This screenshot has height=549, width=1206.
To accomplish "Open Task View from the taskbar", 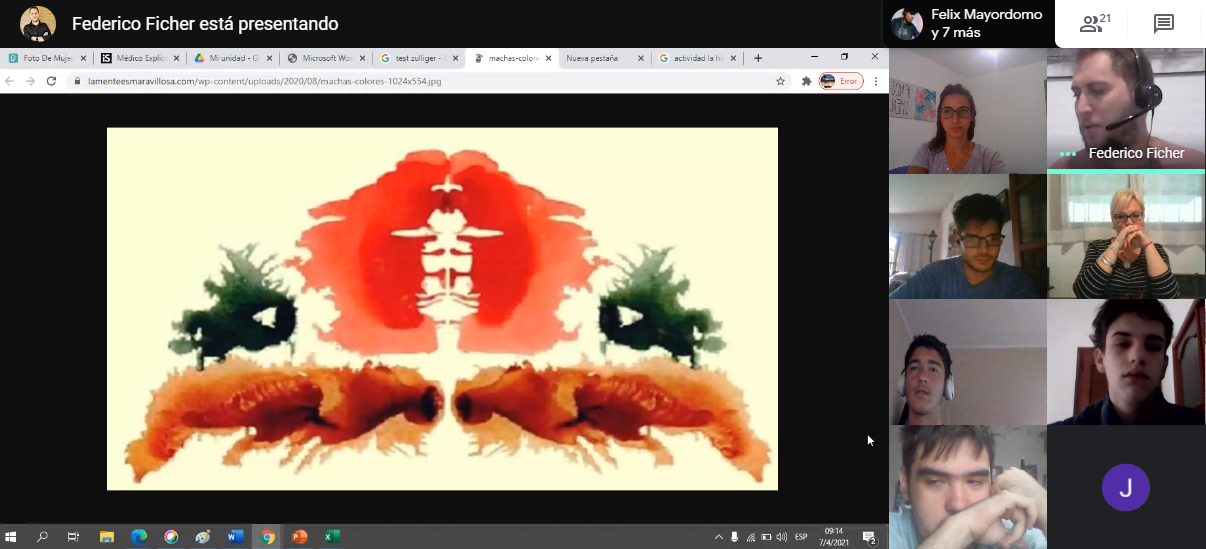I will point(73,537).
